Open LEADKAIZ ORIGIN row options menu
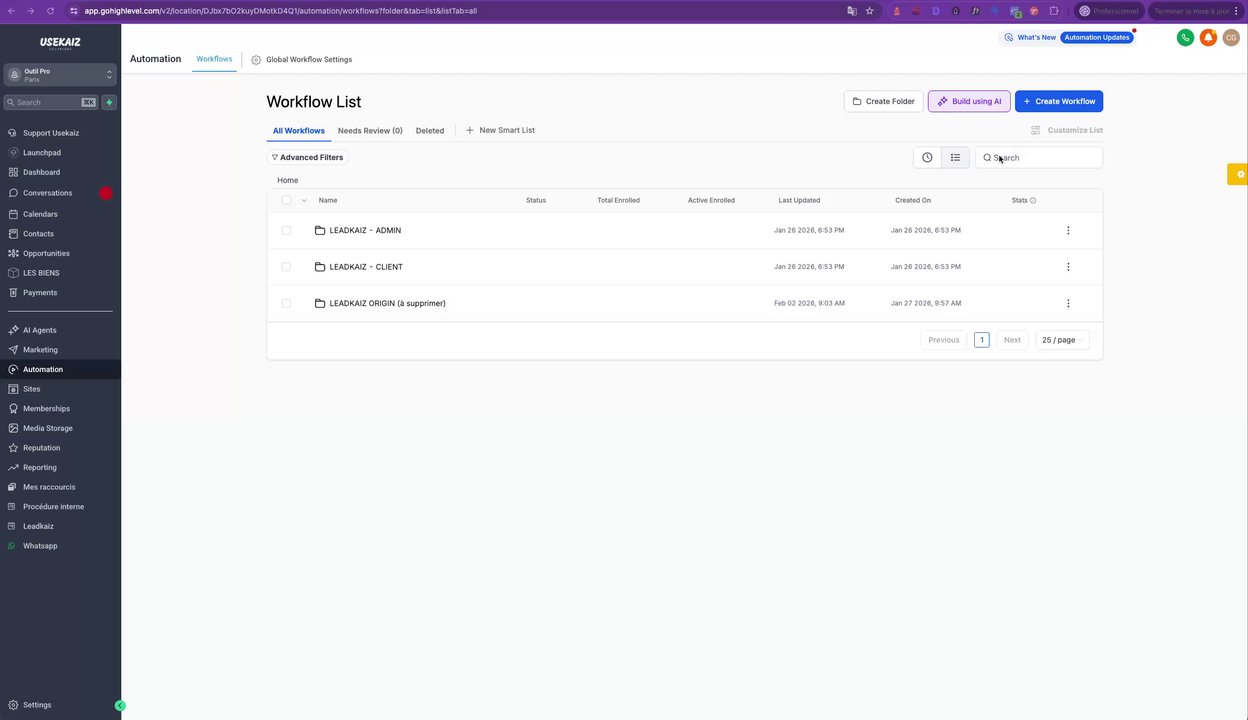 1068,303
